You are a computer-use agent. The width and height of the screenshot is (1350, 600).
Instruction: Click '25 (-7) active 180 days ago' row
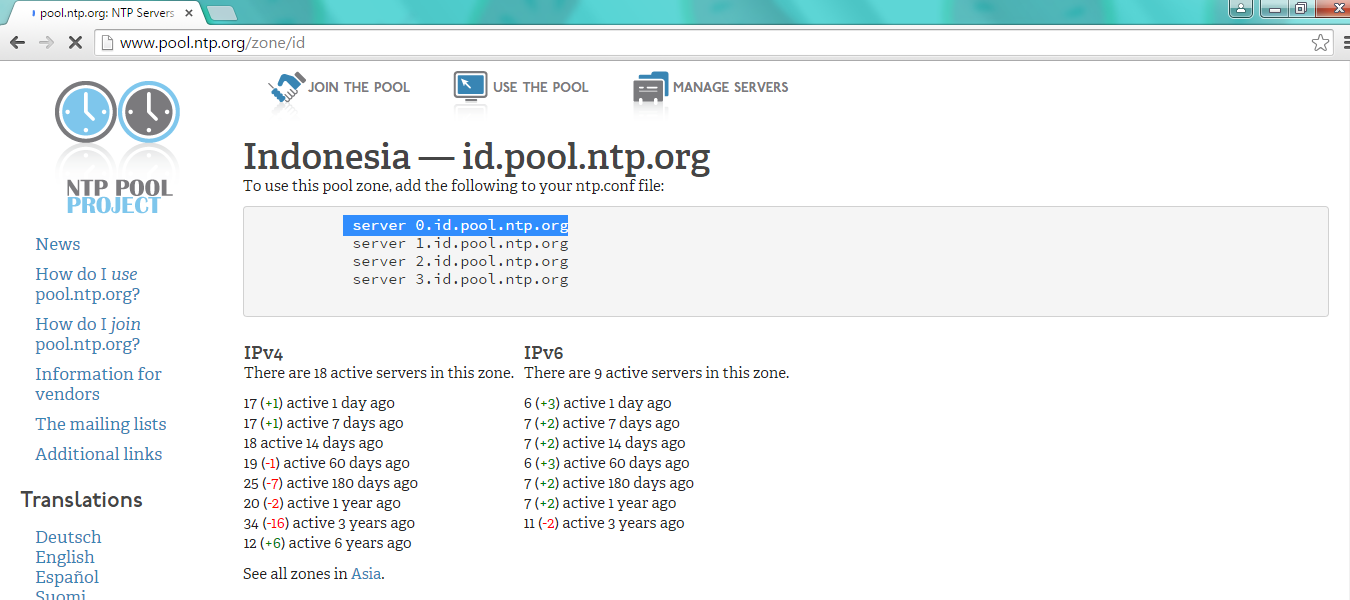330,483
